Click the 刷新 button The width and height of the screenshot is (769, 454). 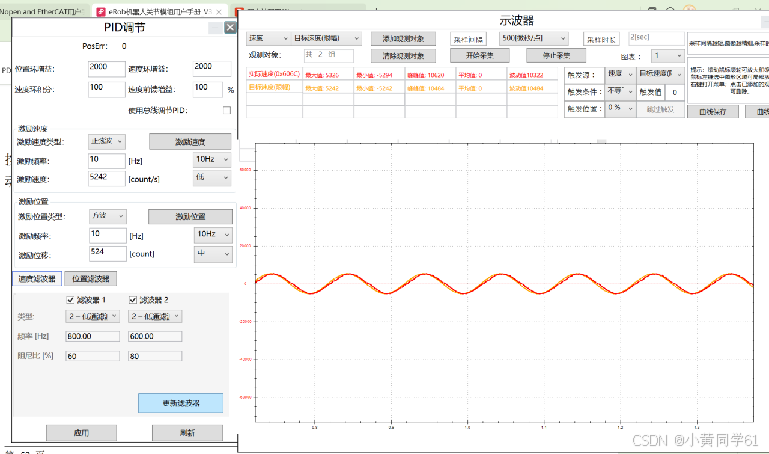coord(187,433)
